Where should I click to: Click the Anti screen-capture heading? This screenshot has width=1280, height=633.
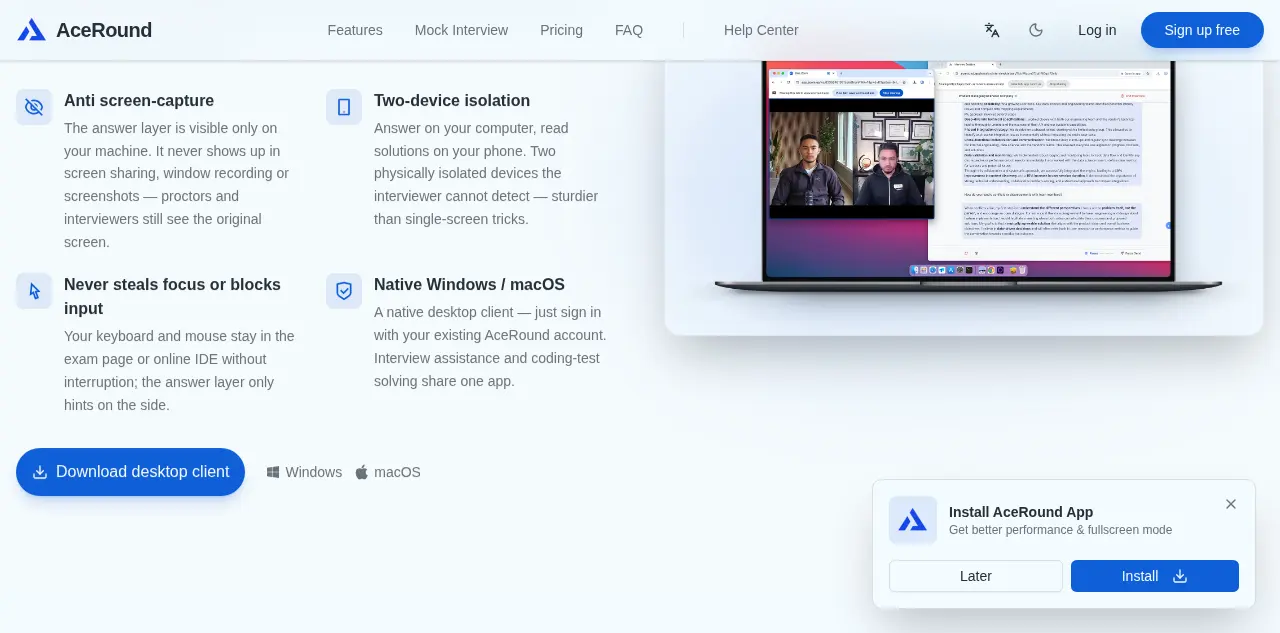pyautogui.click(x=139, y=100)
